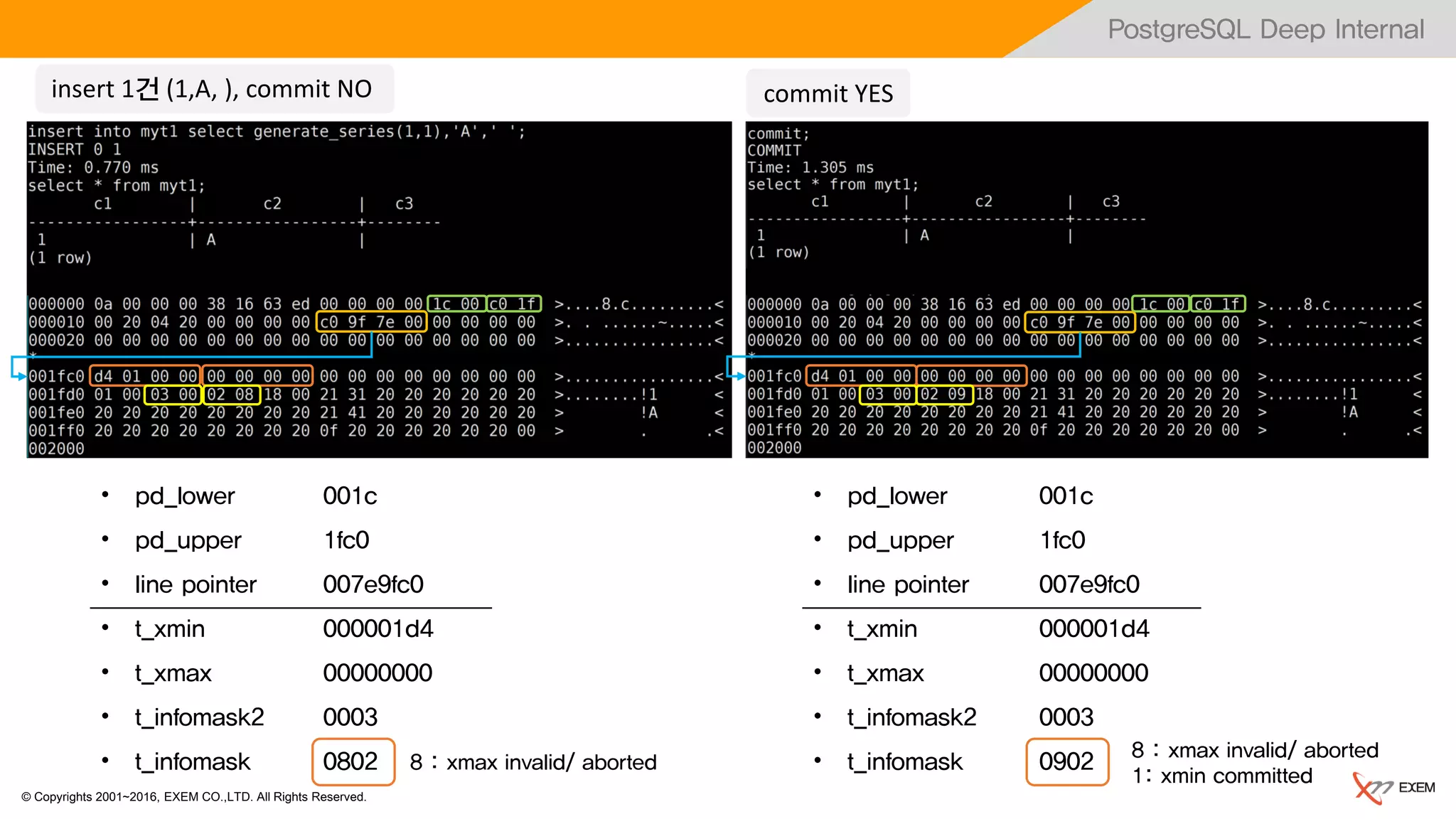Click the EXEM logo in the corner
The image size is (1456, 819).
tap(1393, 788)
